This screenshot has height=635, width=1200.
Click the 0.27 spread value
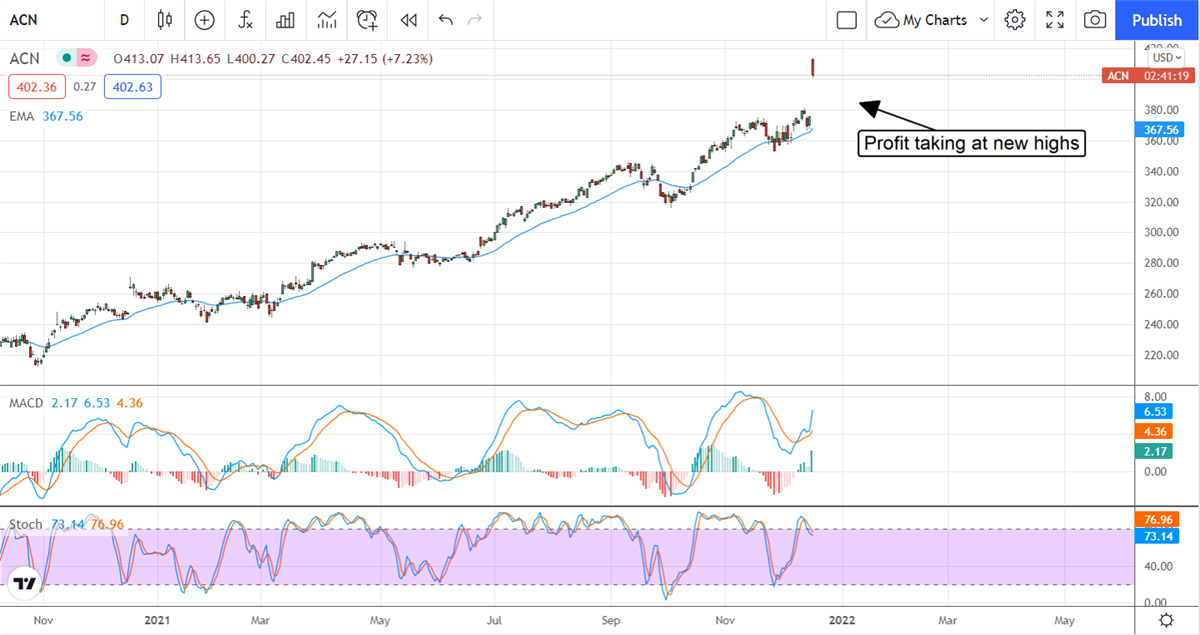(85, 87)
